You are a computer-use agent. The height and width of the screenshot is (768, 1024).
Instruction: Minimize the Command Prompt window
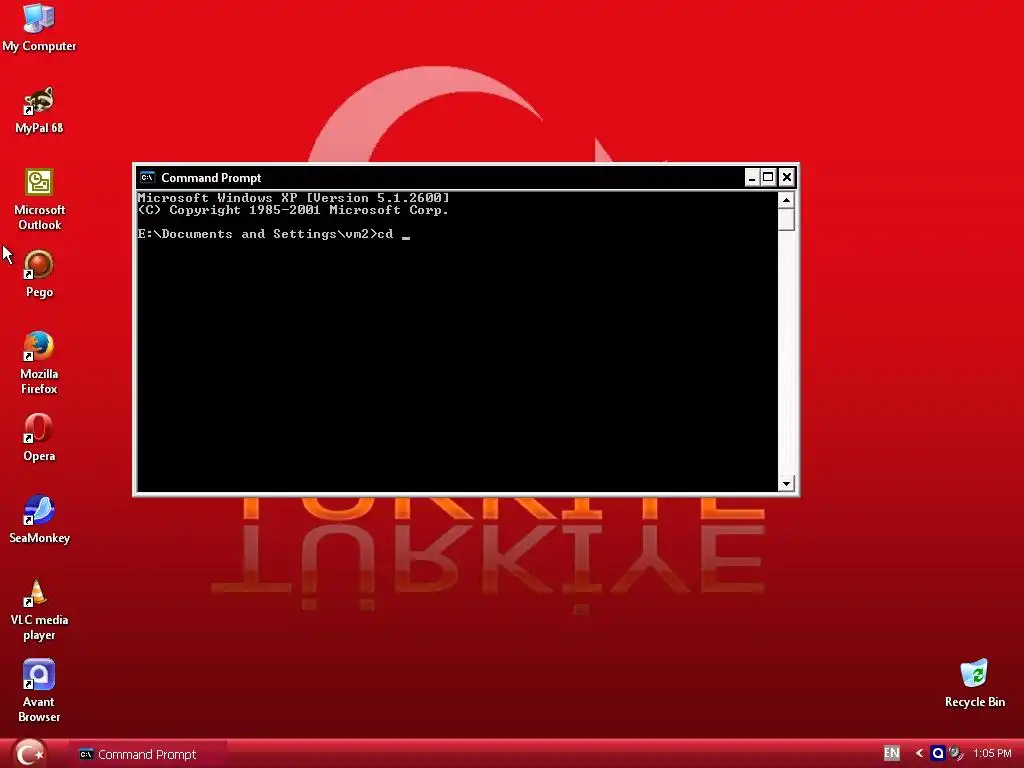click(x=752, y=177)
